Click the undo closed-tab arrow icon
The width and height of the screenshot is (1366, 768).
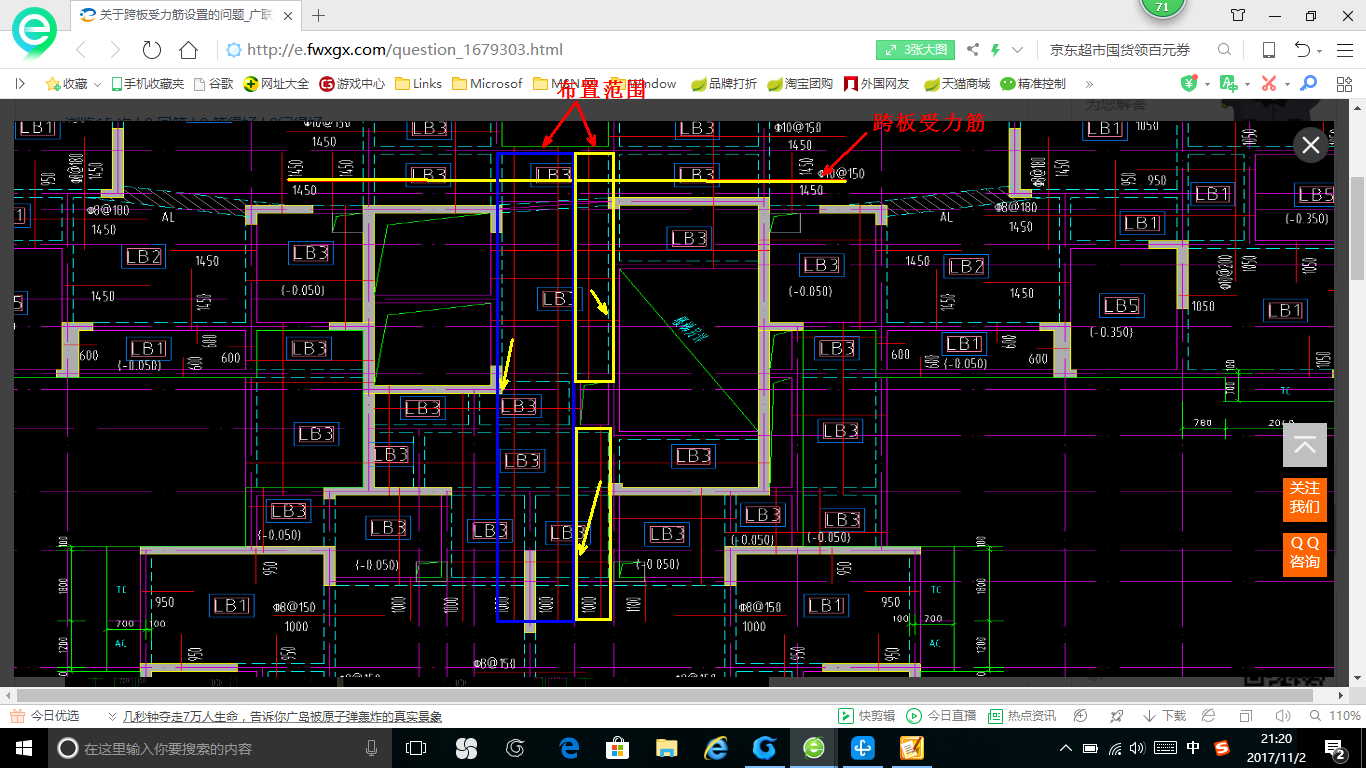click(x=1302, y=50)
